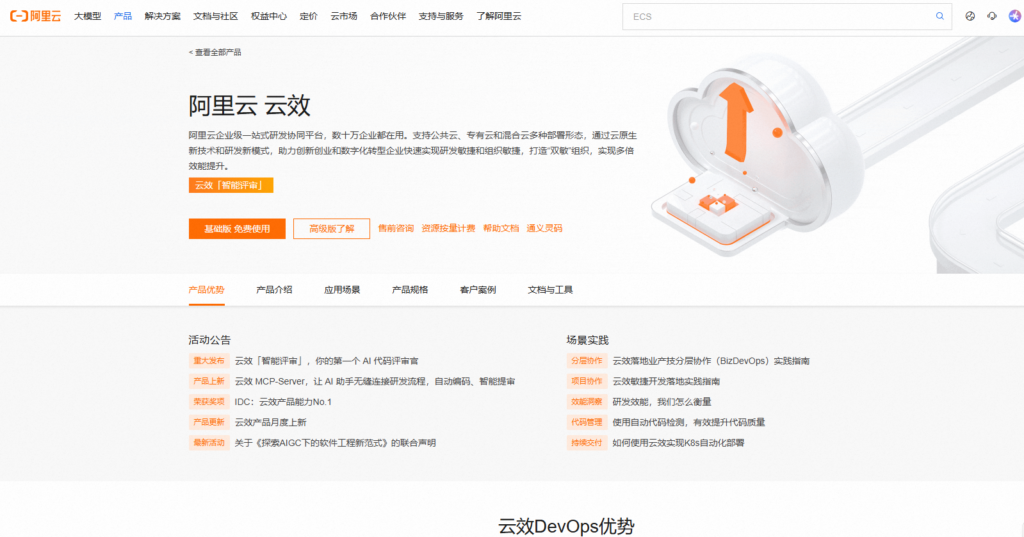This screenshot has width=1024, height=537.
Task: Open the globe language/region icon
Action: click(970, 16)
